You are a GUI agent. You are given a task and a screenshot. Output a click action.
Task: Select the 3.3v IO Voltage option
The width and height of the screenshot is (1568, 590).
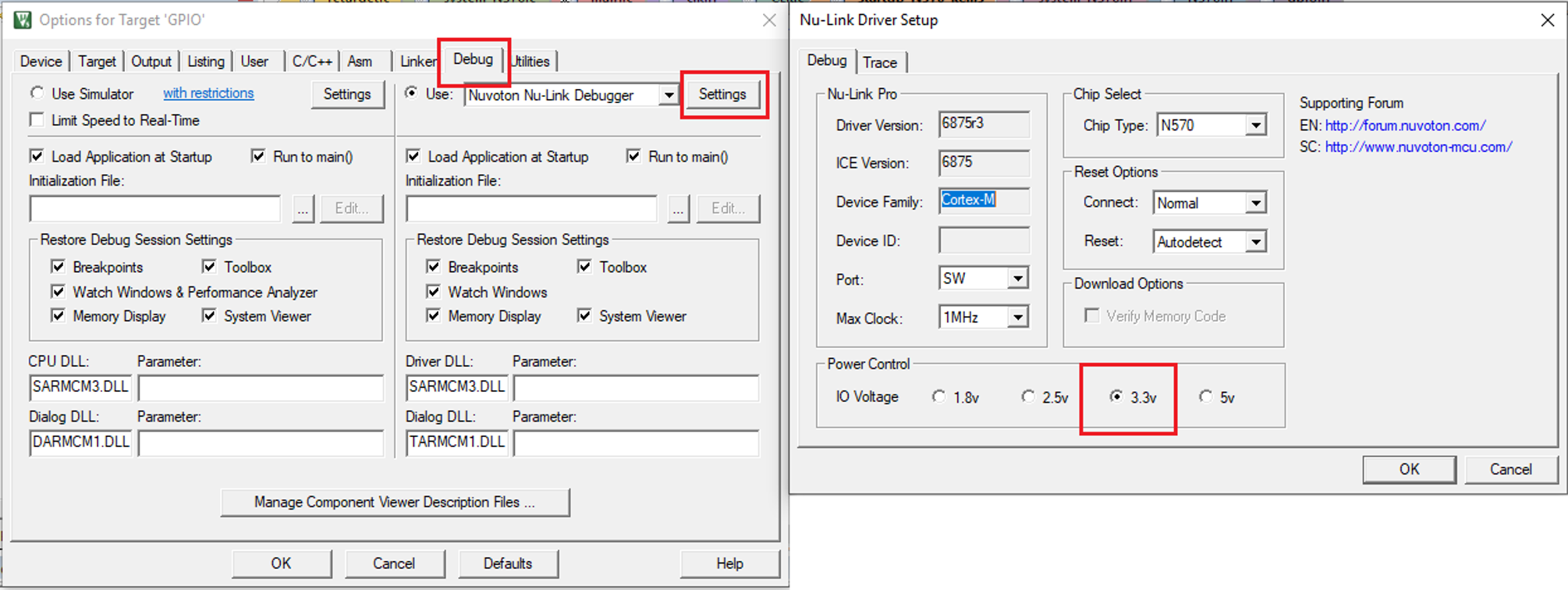point(1116,396)
